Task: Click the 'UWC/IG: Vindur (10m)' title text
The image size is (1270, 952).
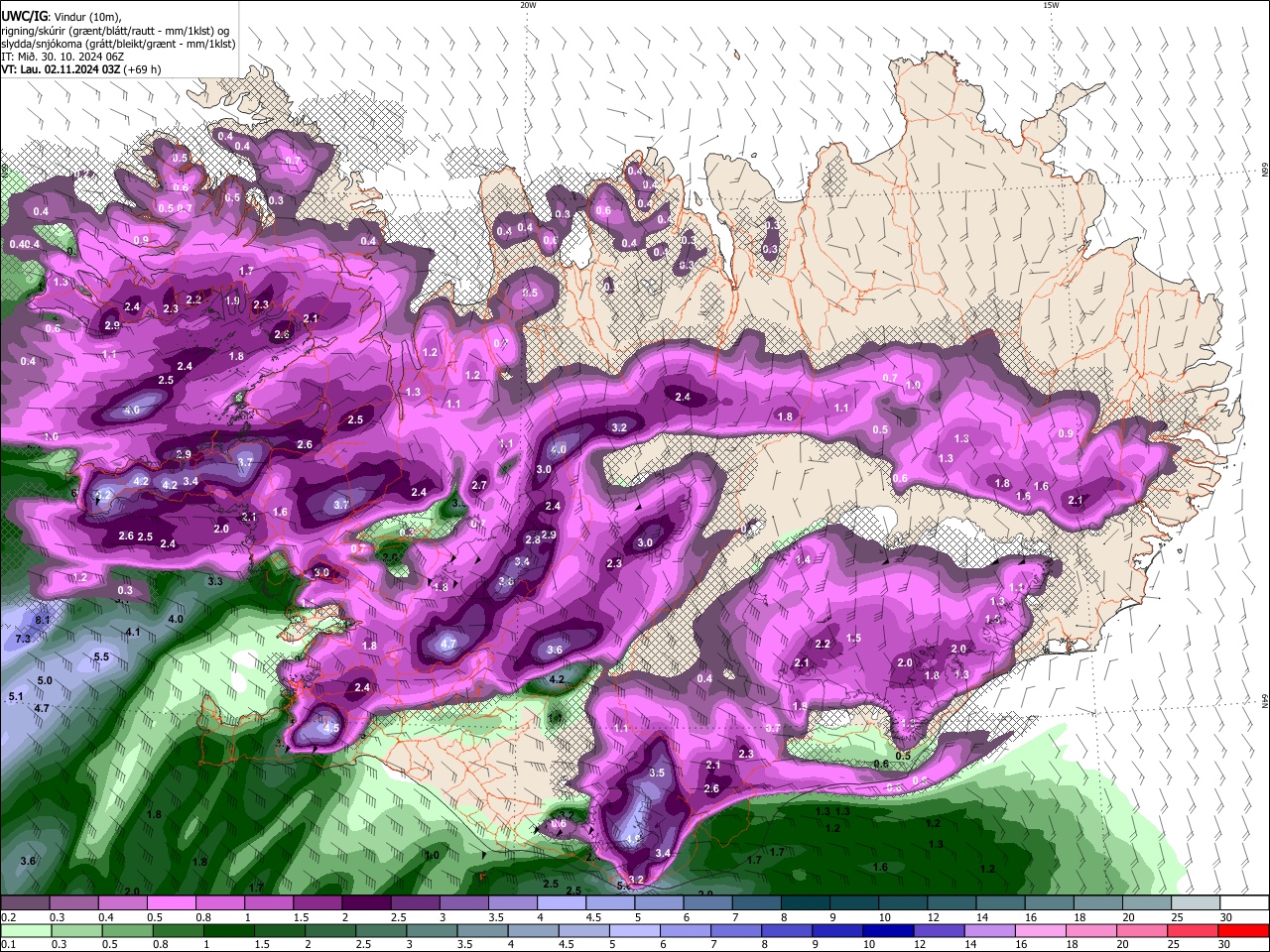Action: [60, 16]
